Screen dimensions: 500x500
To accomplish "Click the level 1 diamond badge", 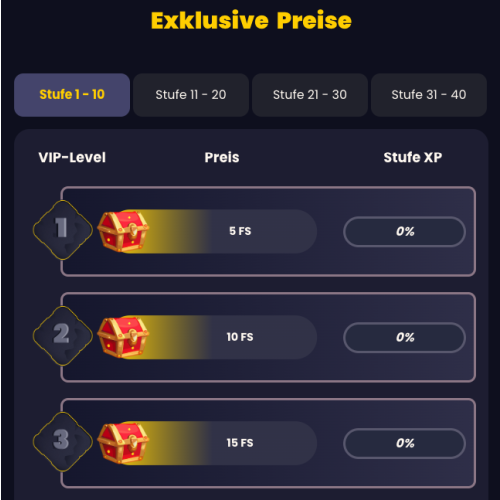I will [63, 230].
